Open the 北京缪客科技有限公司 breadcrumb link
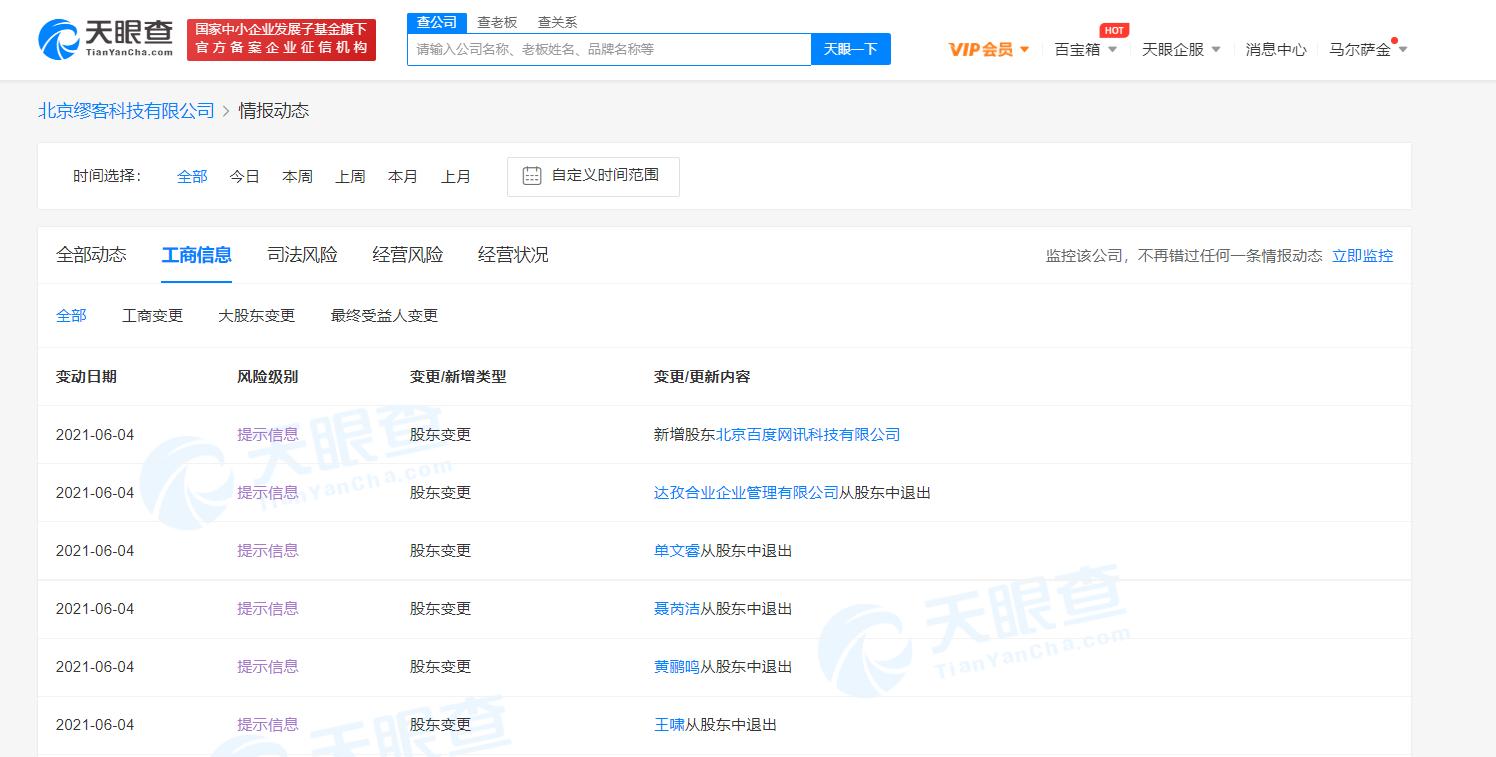 coord(126,111)
